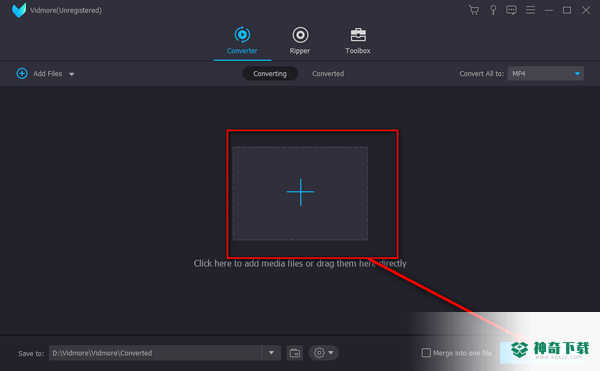The height and width of the screenshot is (371, 600).
Task: Select the Converter tab
Action: [x=242, y=41]
